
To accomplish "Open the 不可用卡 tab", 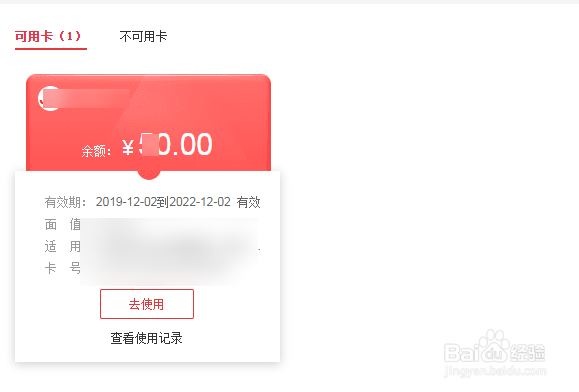I will point(143,36).
